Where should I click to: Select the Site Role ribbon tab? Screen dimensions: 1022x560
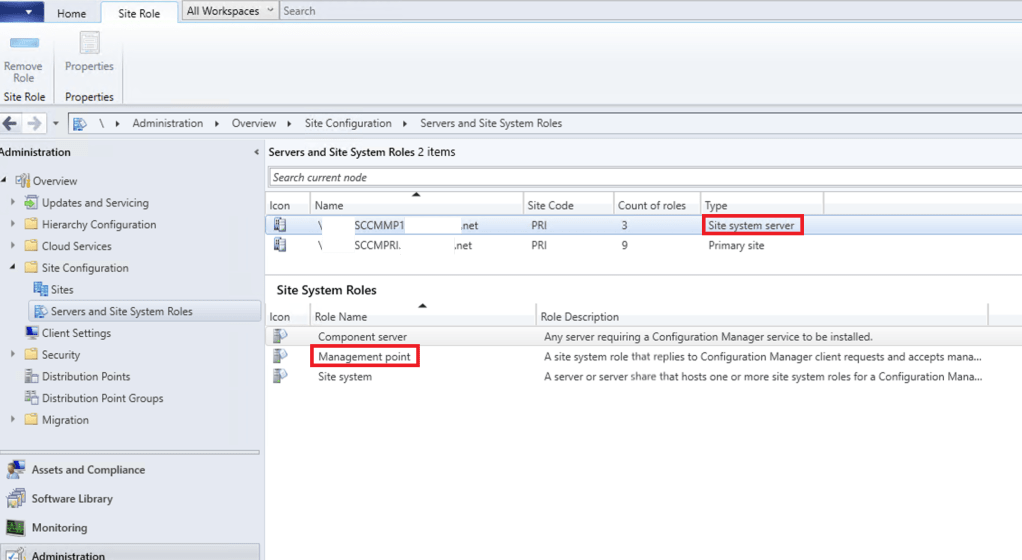pyautogui.click(x=139, y=13)
